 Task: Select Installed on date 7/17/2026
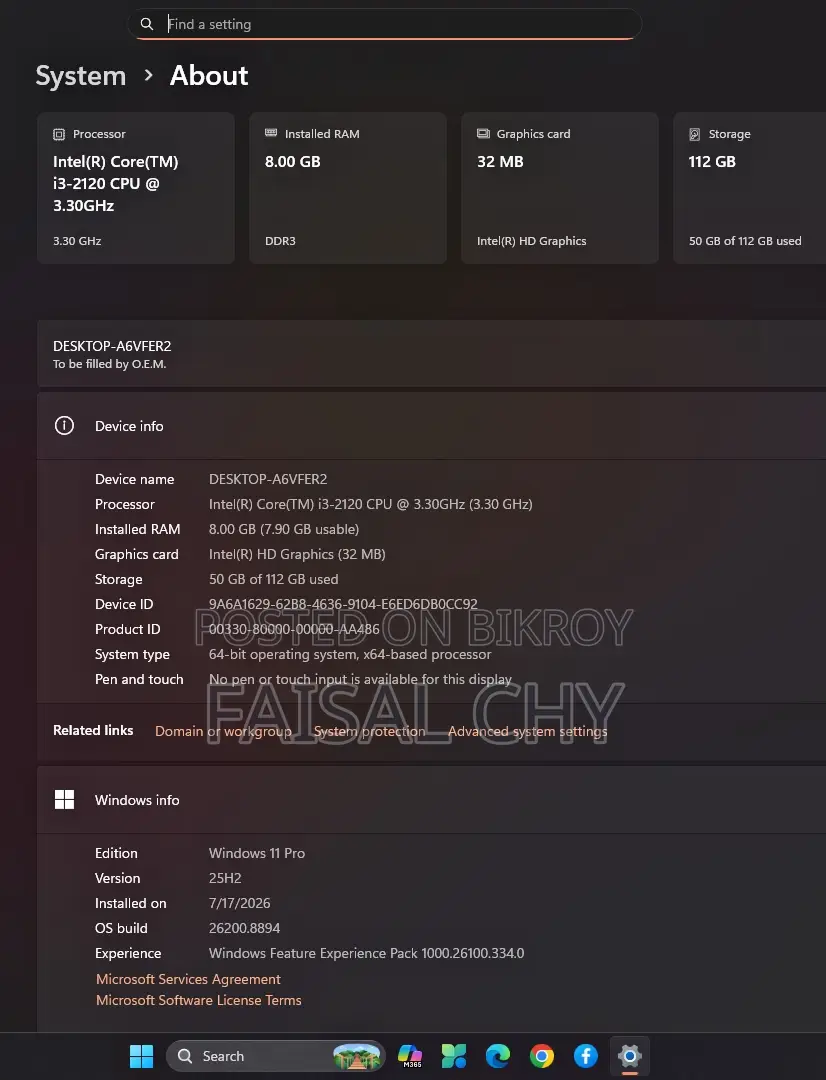(240, 903)
